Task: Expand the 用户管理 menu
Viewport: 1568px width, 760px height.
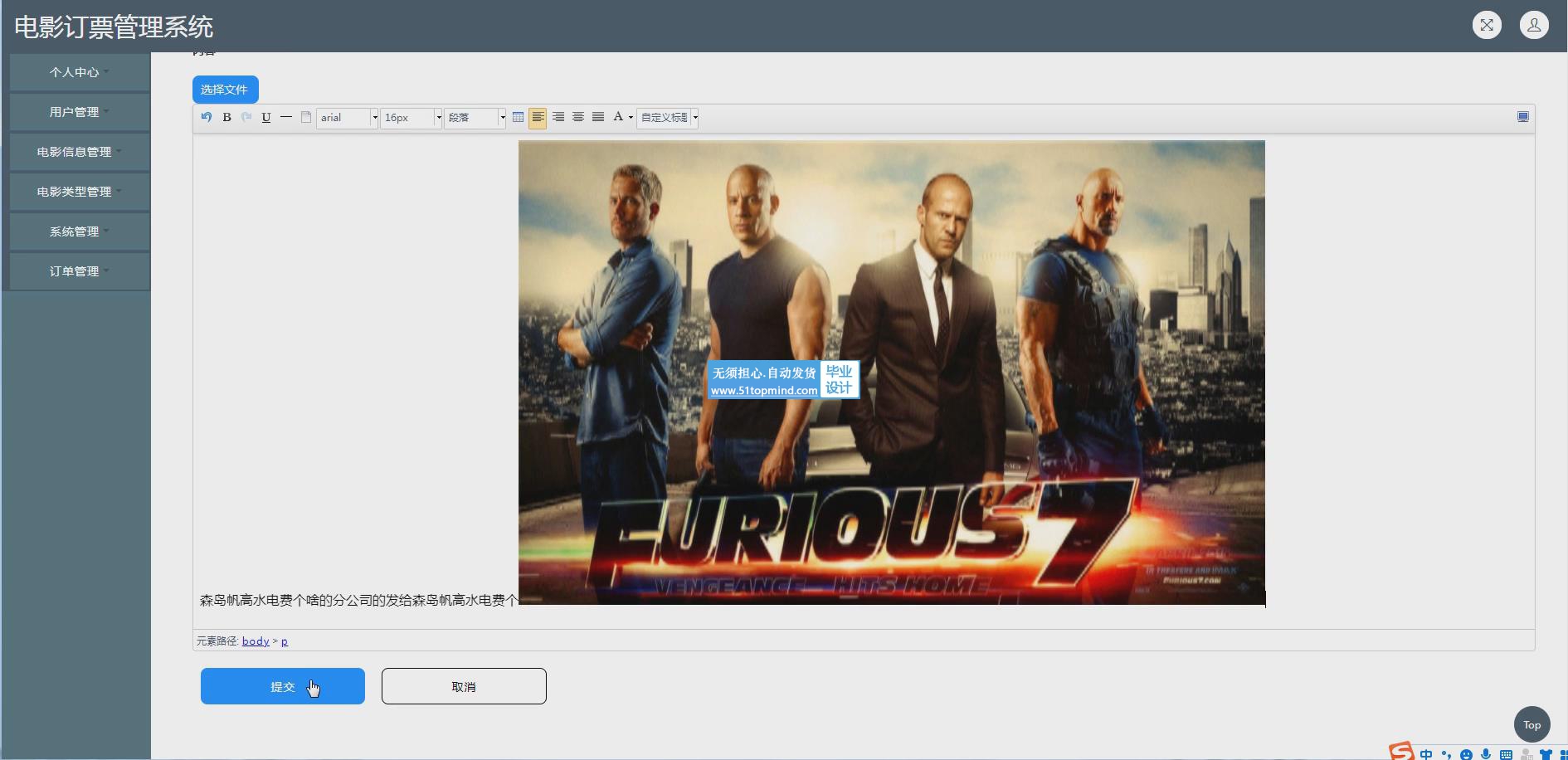Action: [x=80, y=112]
